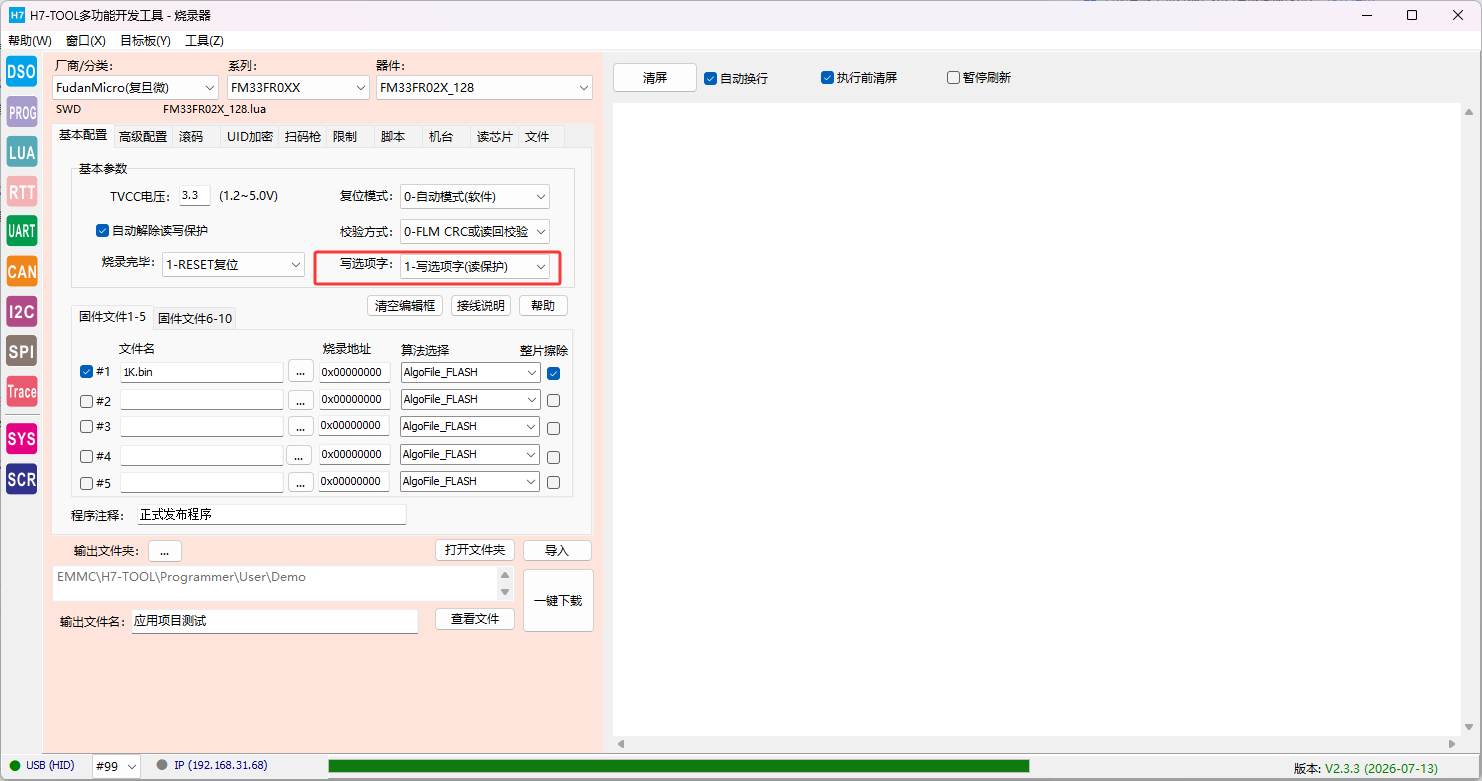Image resolution: width=1482 pixels, height=781 pixels.
Task: Open the SPI sidebar icon
Action: pyautogui.click(x=21, y=351)
